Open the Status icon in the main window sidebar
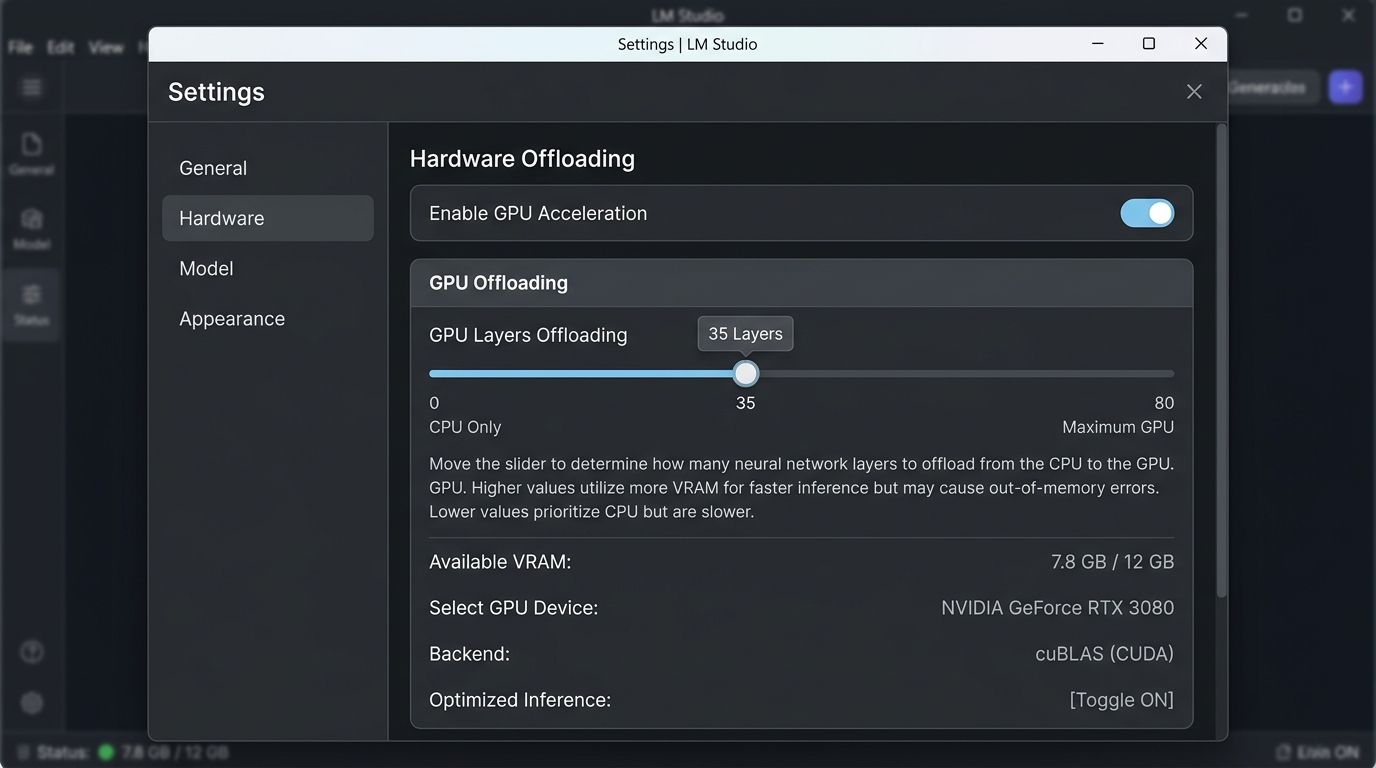 pyautogui.click(x=32, y=304)
